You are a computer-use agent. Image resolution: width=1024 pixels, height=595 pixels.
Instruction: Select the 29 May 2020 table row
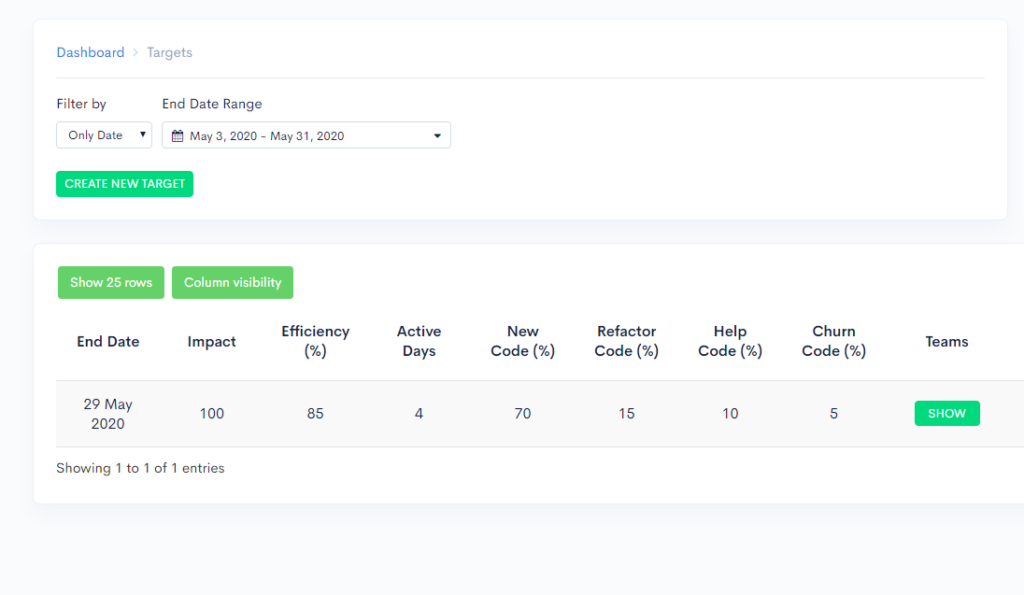[540, 413]
